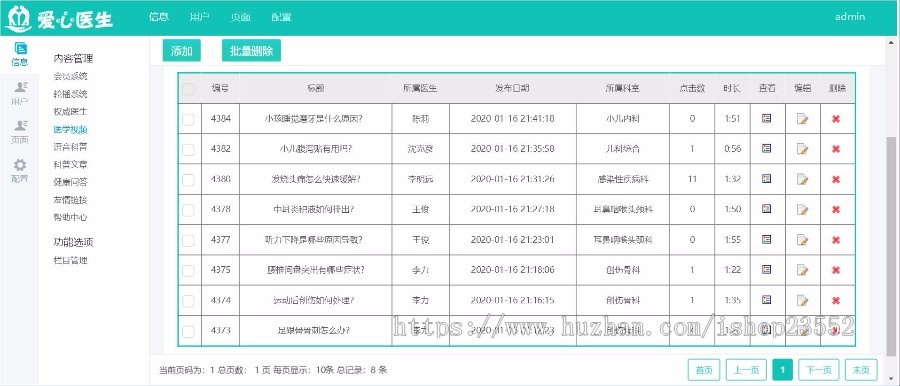Tick the checkbox for record 4384
The image size is (900, 386).
[188, 119]
